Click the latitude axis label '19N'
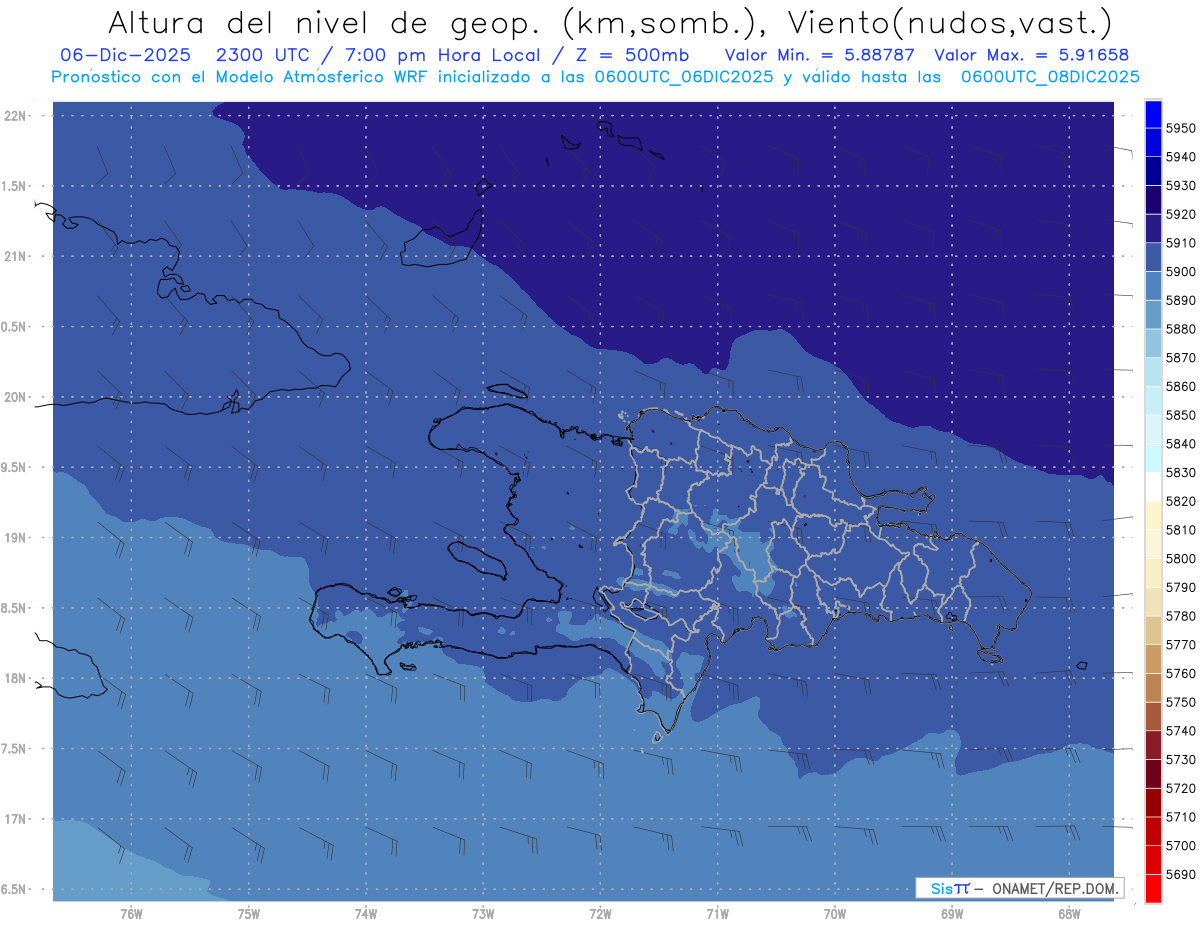This screenshot has width=1200, height=927. point(16,538)
